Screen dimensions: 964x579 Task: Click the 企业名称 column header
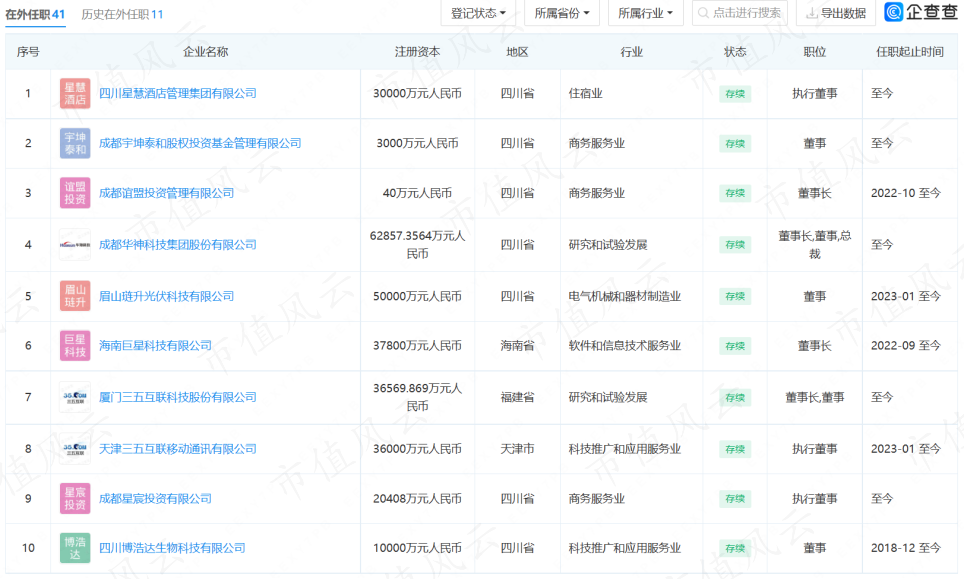[x=205, y=52]
